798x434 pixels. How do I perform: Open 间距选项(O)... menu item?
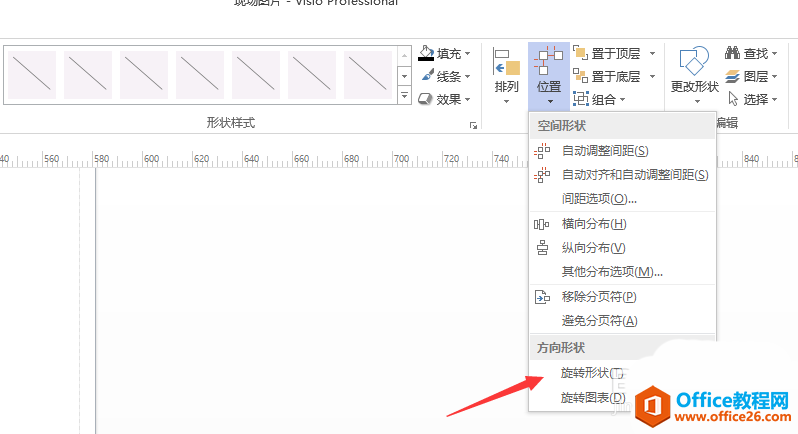[x=622, y=198]
